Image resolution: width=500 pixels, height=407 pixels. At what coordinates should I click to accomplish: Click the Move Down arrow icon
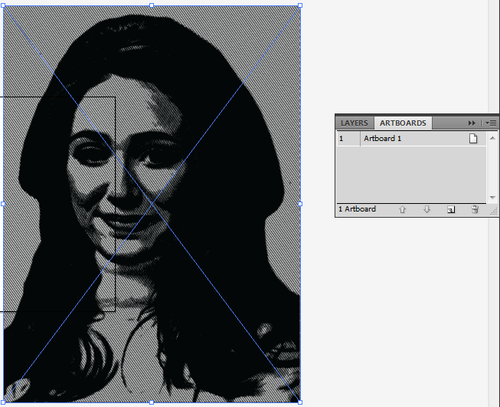pyautogui.click(x=427, y=209)
